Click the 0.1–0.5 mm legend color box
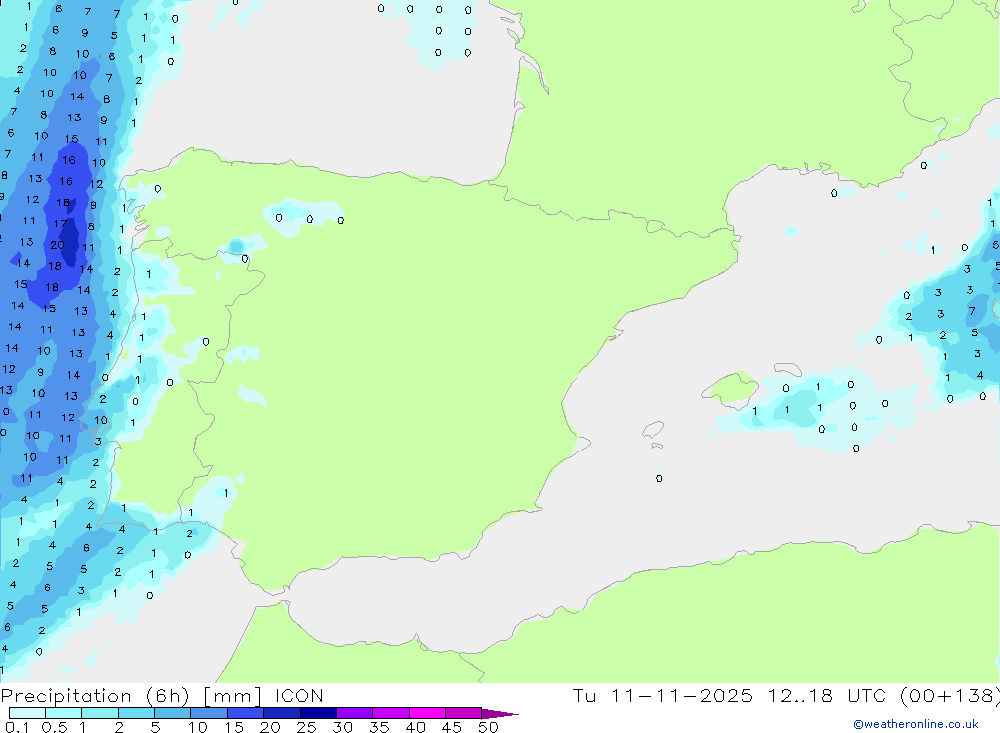 point(27,713)
